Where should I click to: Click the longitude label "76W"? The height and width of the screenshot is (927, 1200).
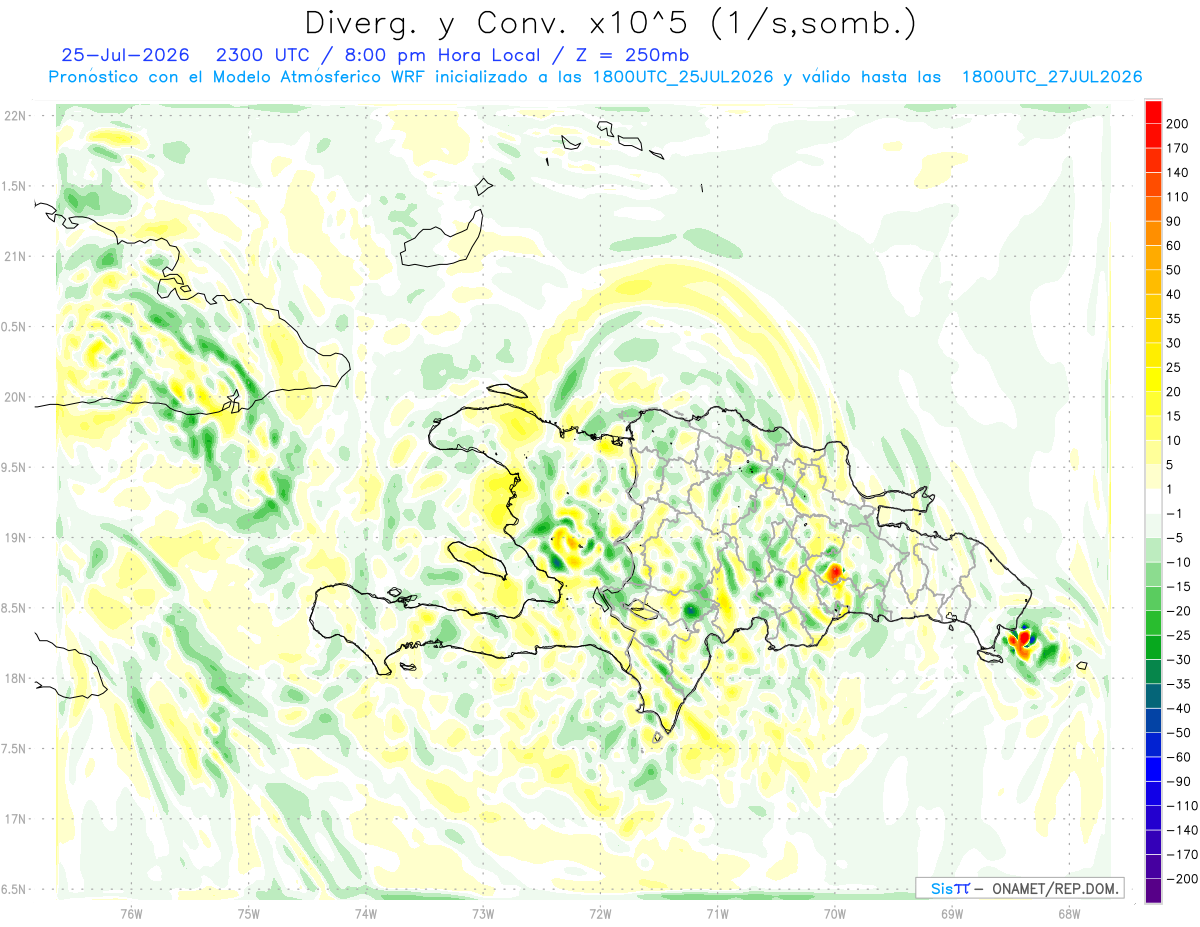pyautogui.click(x=131, y=913)
